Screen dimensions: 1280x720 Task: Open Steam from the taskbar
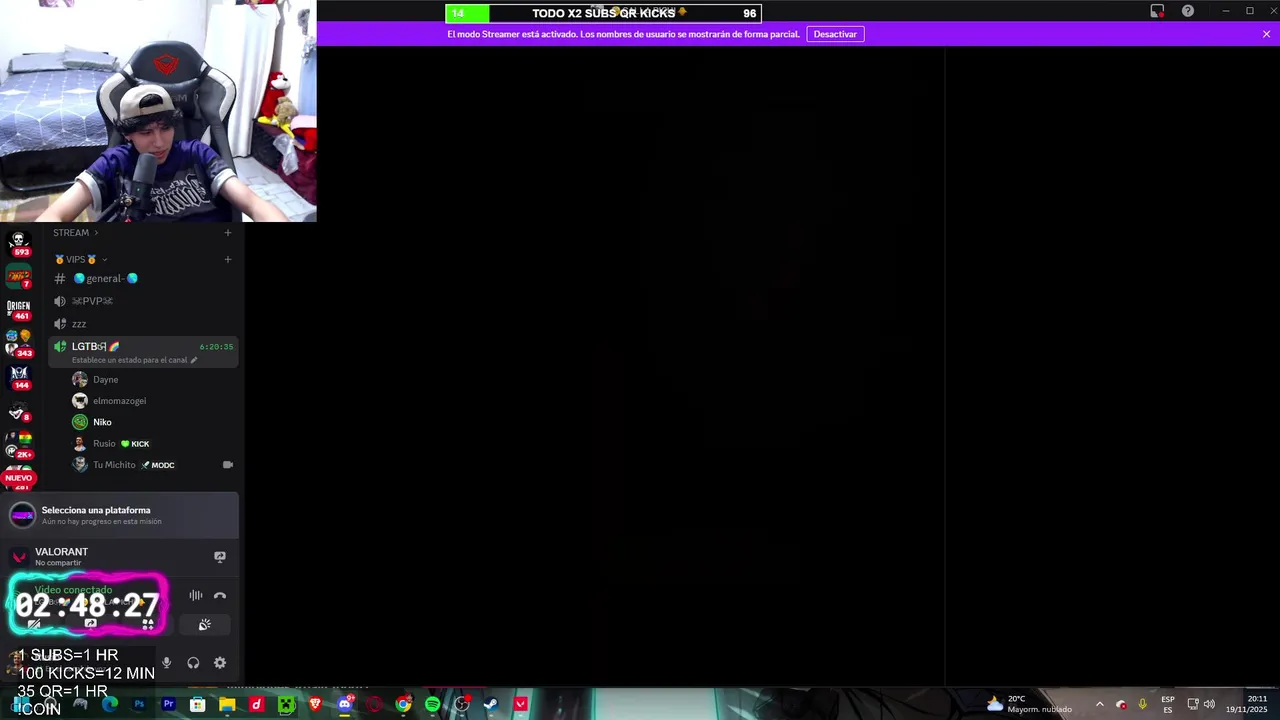point(491,704)
